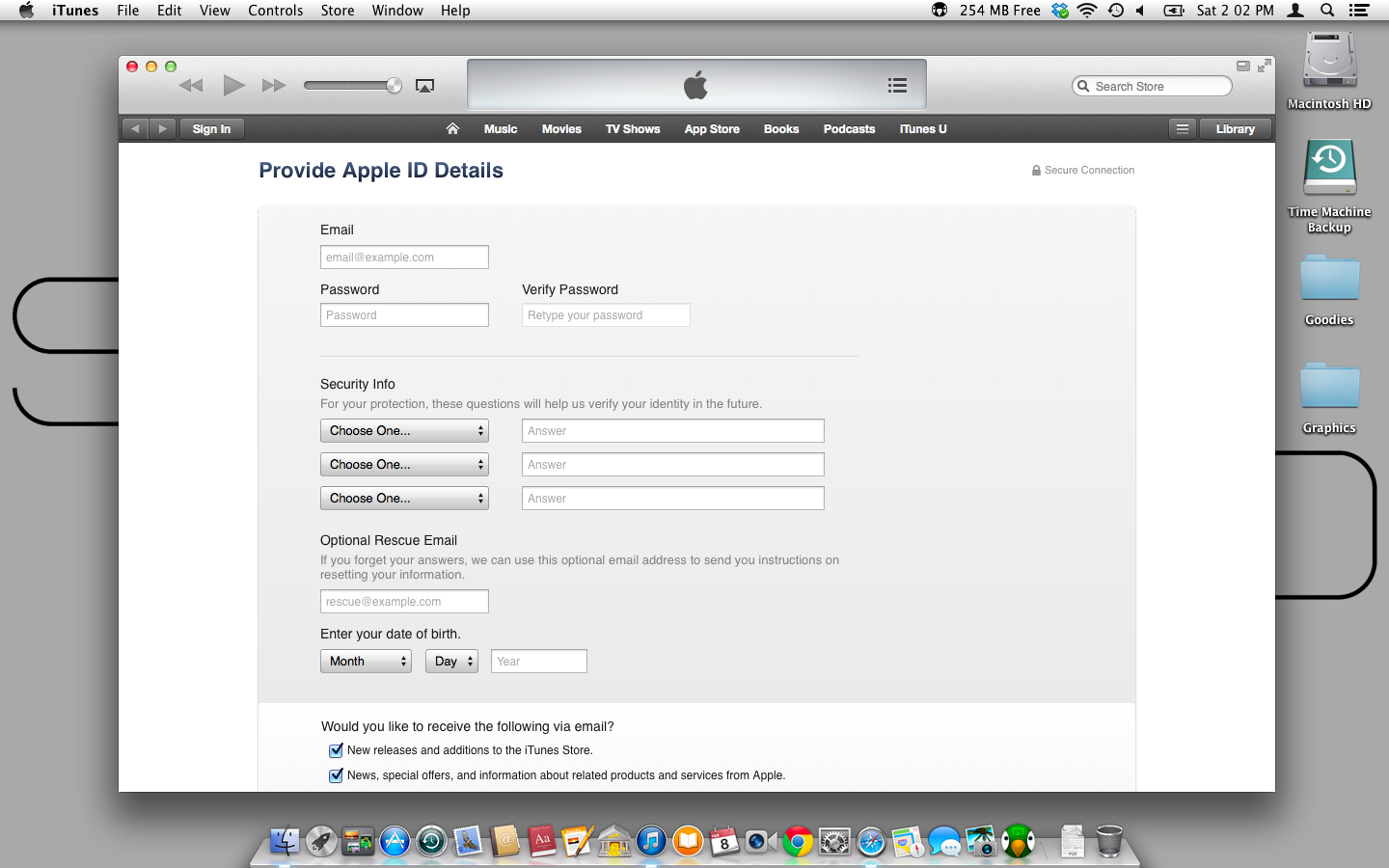Go back to the previous store page

[135, 128]
